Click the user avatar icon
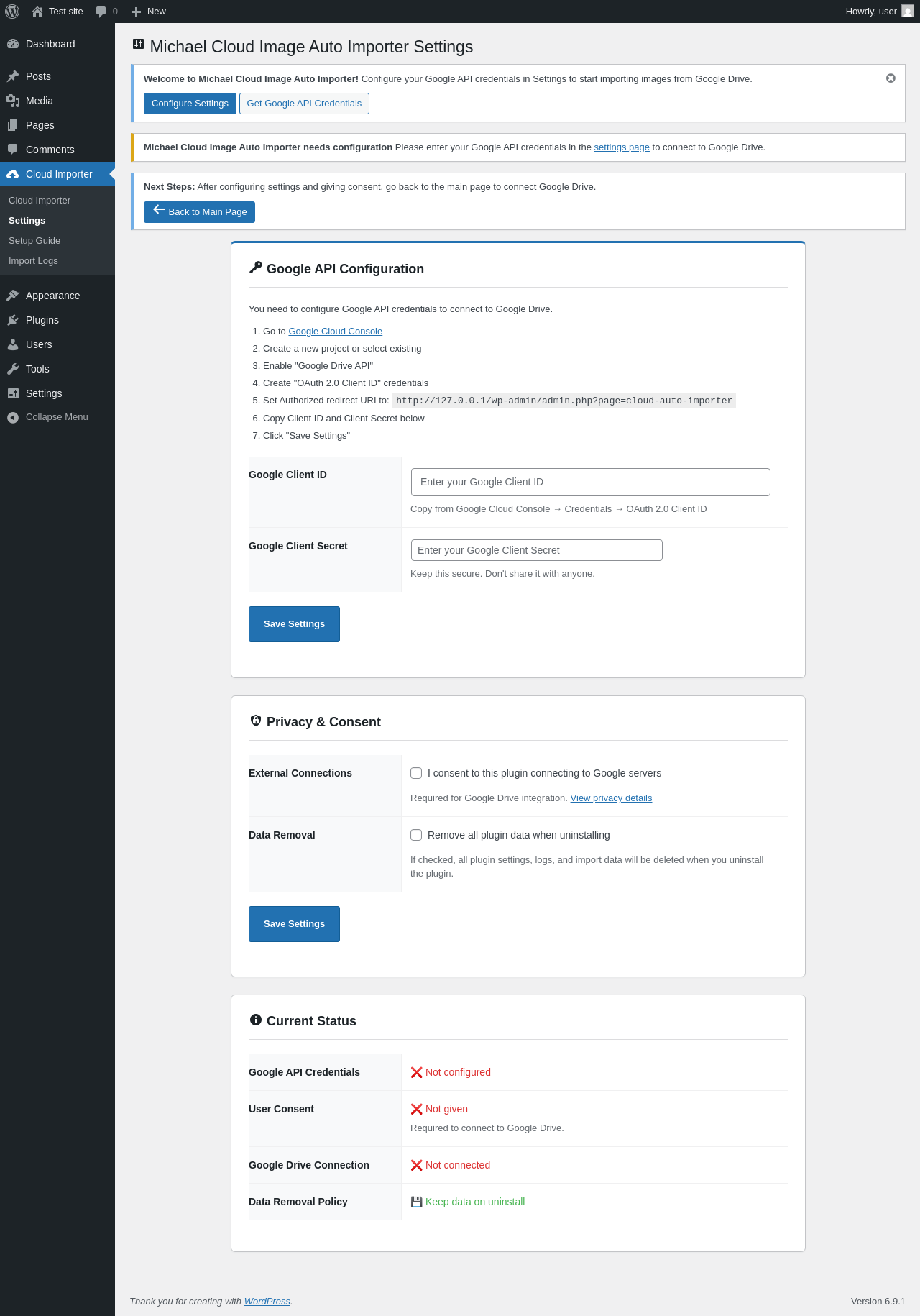This screenshot has height=1316, width=920. pos(908,12)
